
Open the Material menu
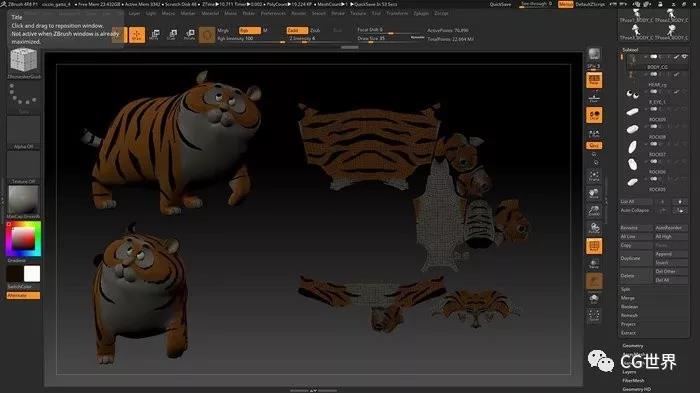tap(210, 13)
